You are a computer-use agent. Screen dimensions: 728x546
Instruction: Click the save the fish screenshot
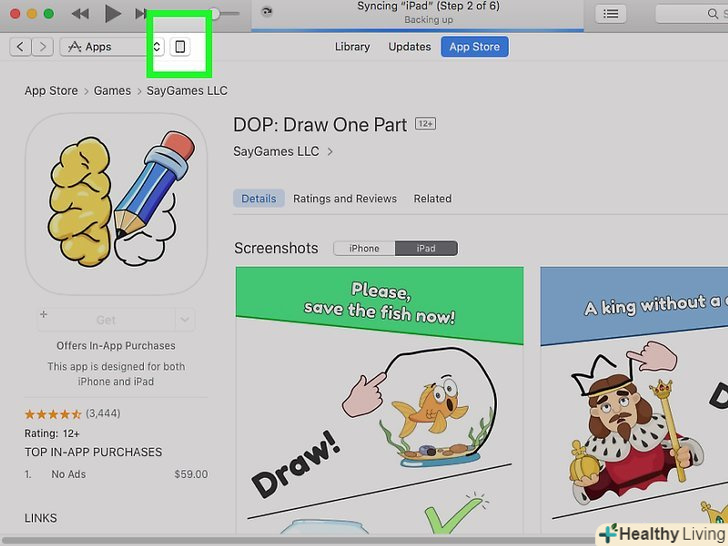(x=379, y=400)
